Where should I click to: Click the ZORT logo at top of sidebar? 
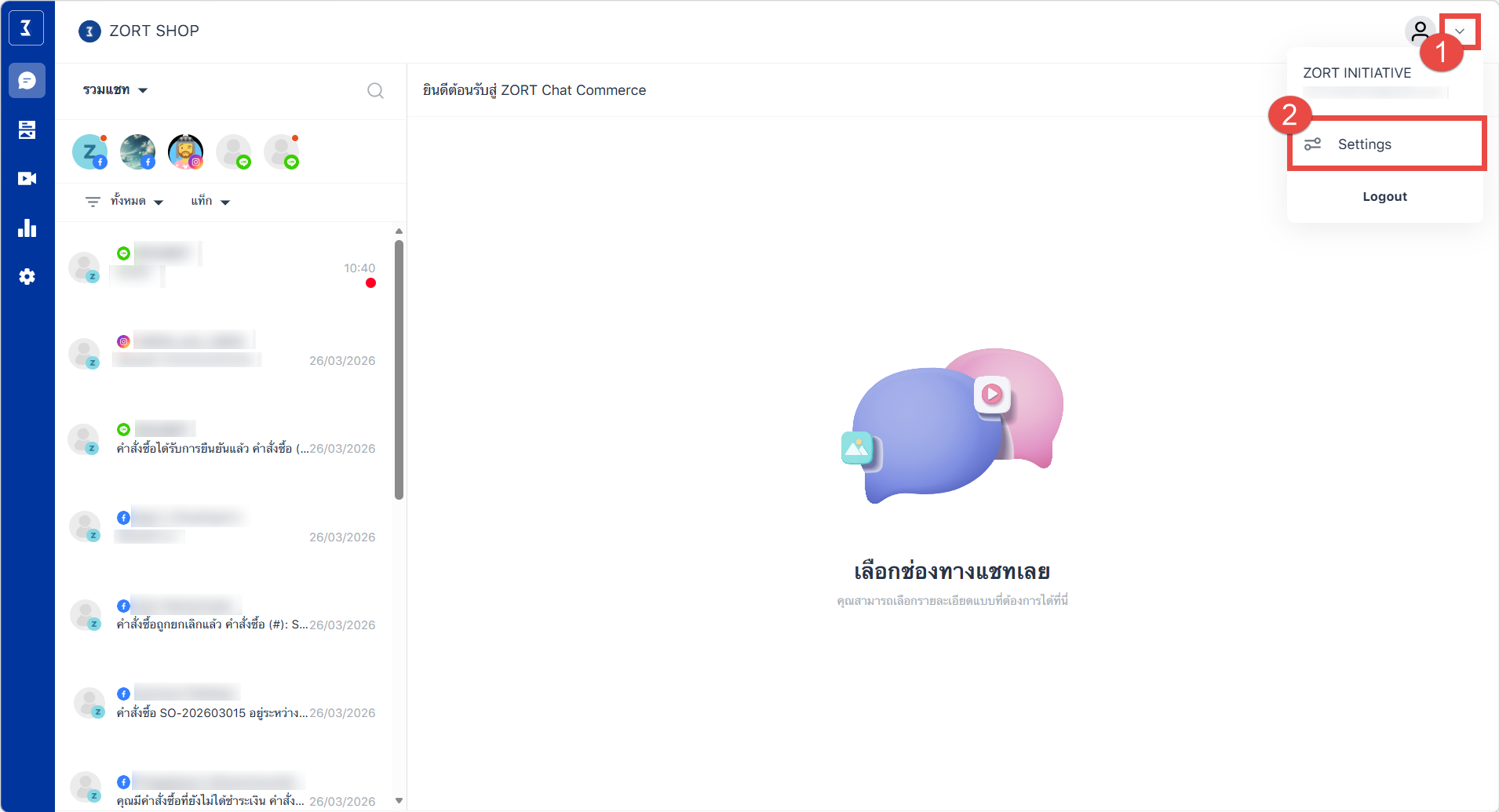(26, 28)
